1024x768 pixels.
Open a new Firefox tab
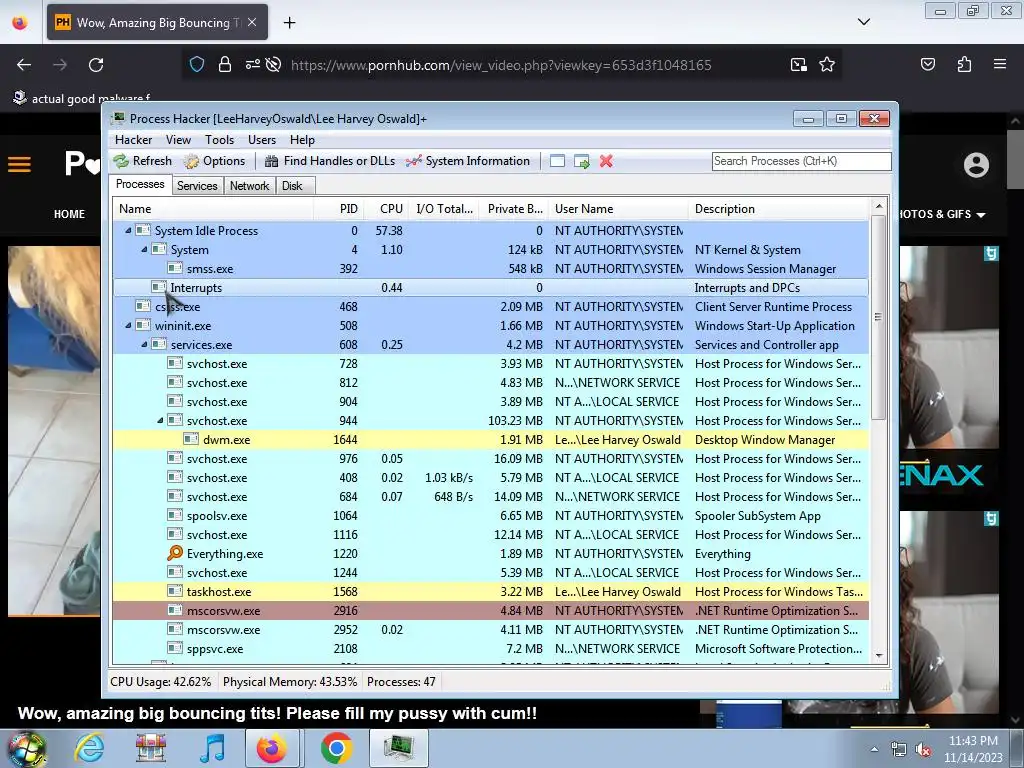tap(289, 23)
